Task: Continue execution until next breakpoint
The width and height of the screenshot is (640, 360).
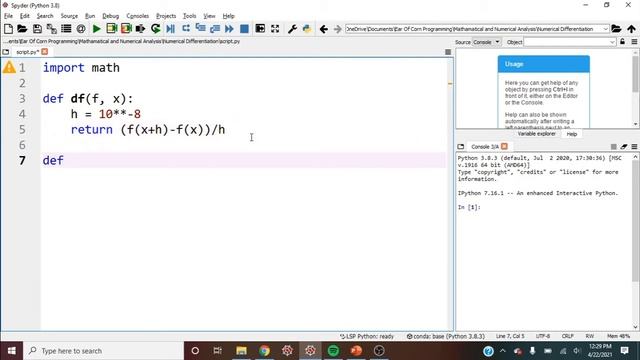Action: 229,29
